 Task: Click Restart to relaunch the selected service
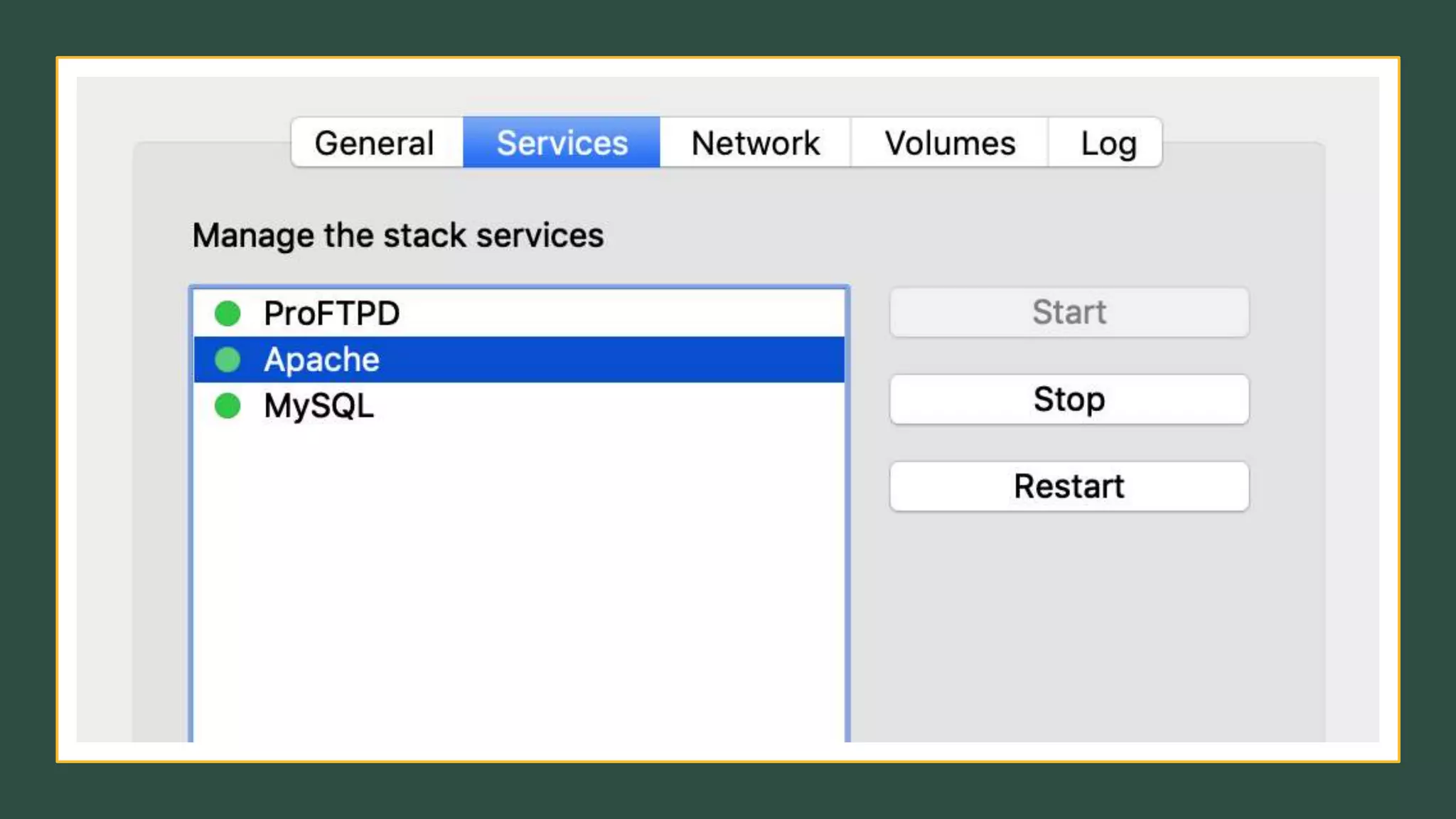click(1069, 486)
